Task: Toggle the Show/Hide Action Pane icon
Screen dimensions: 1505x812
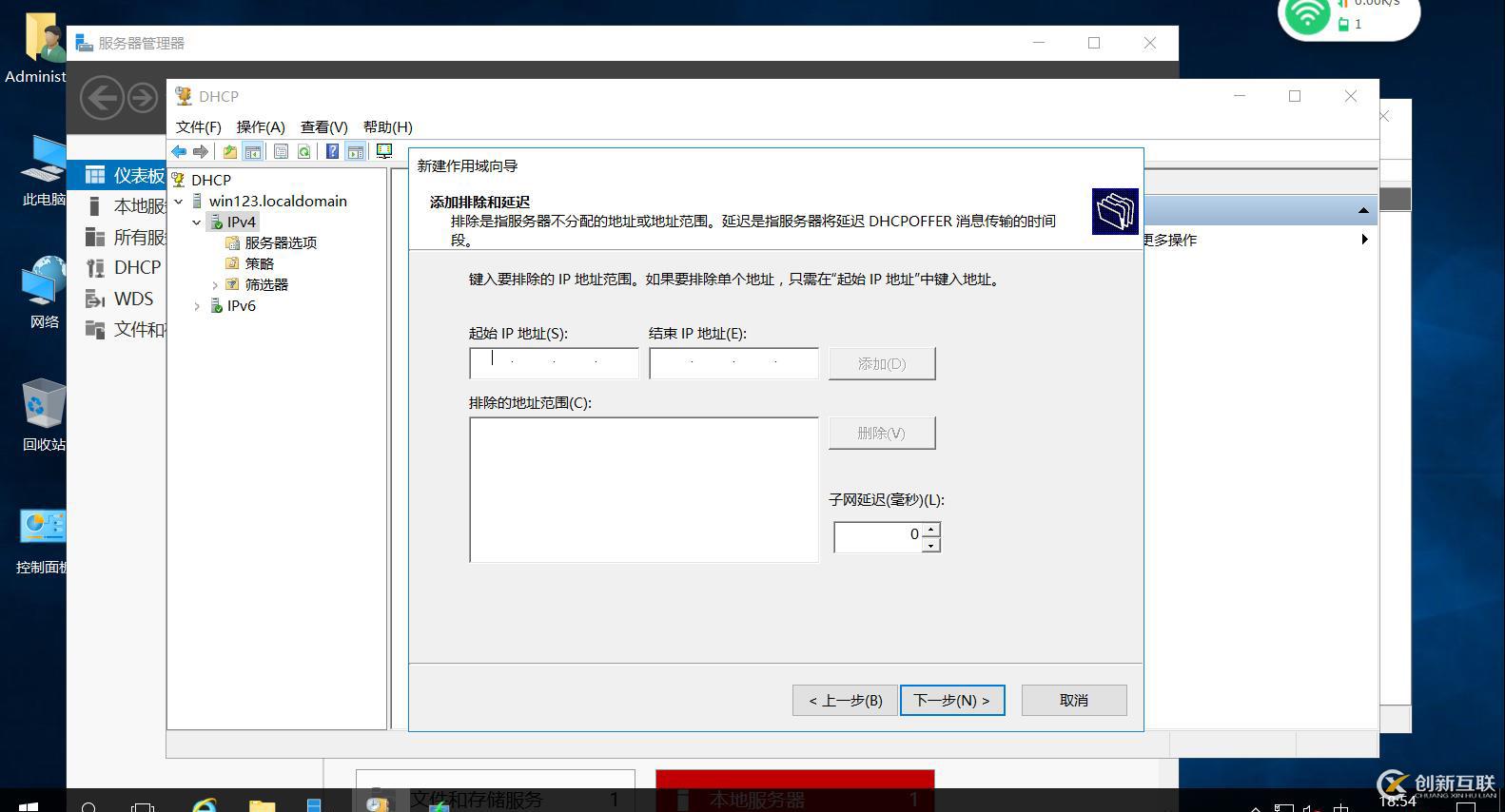Action: pos(355,151)
